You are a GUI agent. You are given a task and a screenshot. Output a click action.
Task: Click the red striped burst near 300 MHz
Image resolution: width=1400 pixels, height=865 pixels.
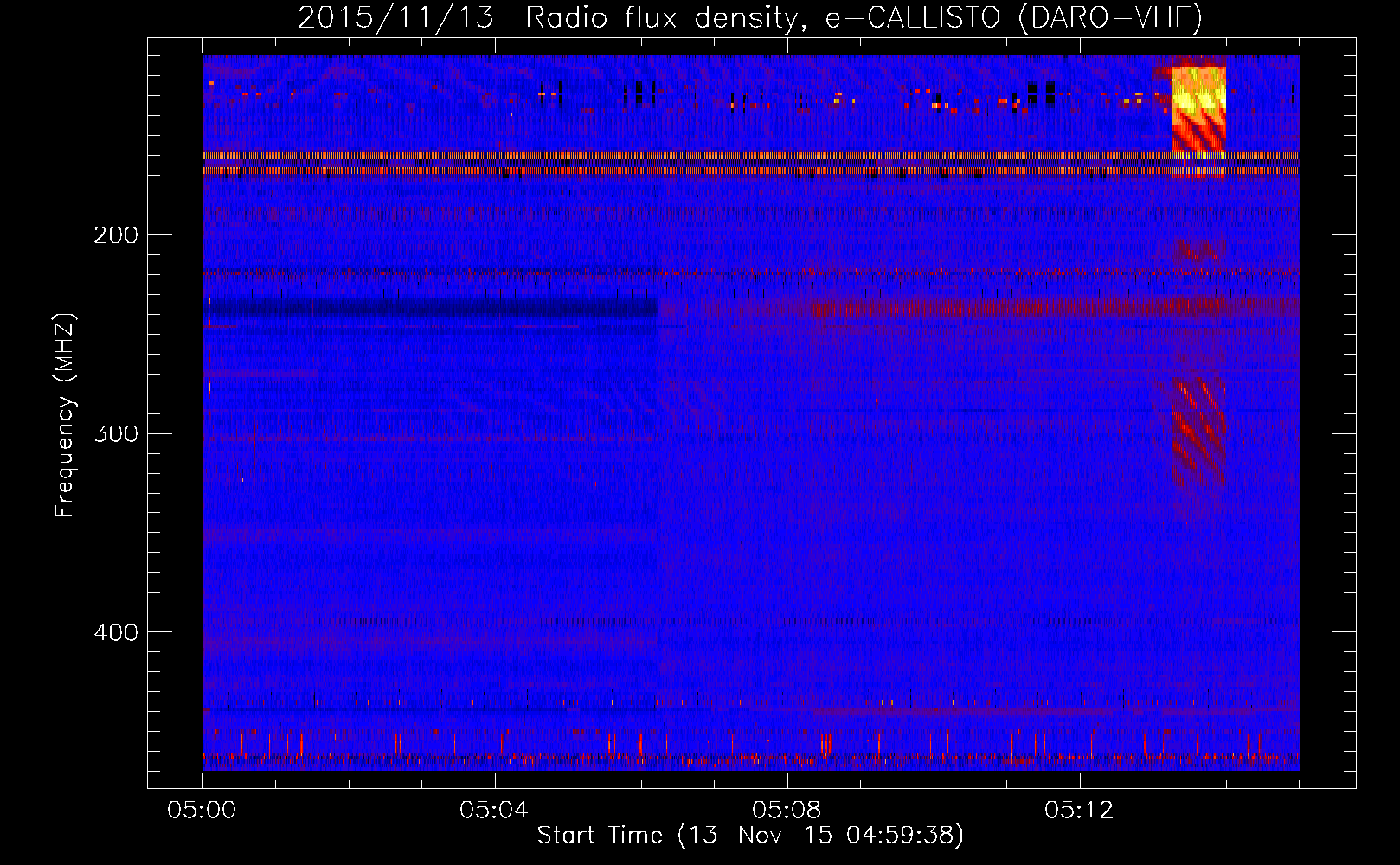point(1198,431)
